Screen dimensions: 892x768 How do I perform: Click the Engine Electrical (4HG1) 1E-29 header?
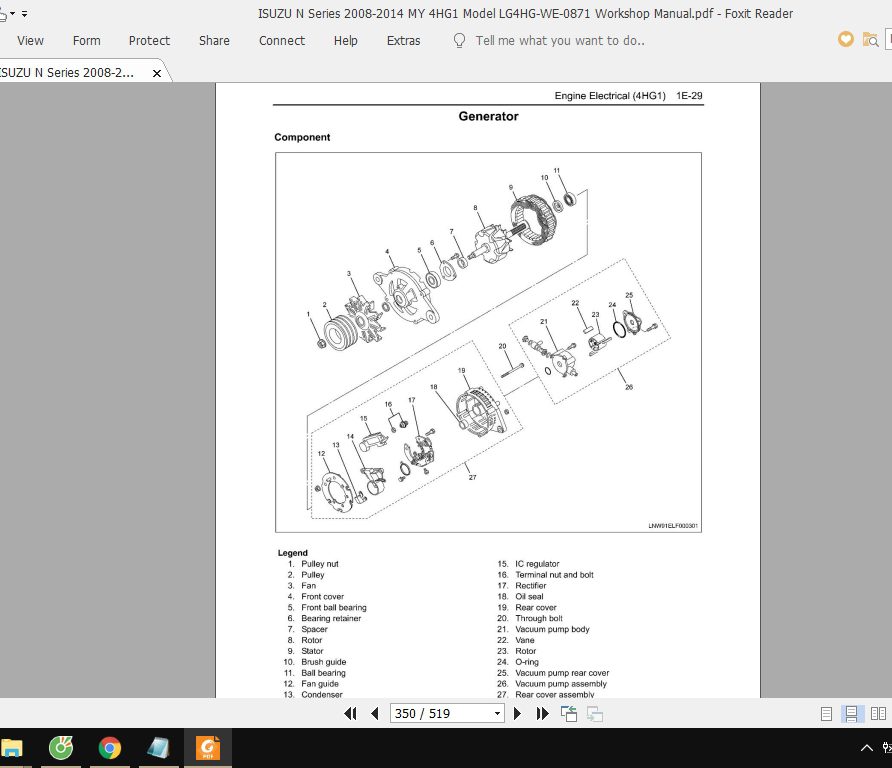tap(628, 96)
